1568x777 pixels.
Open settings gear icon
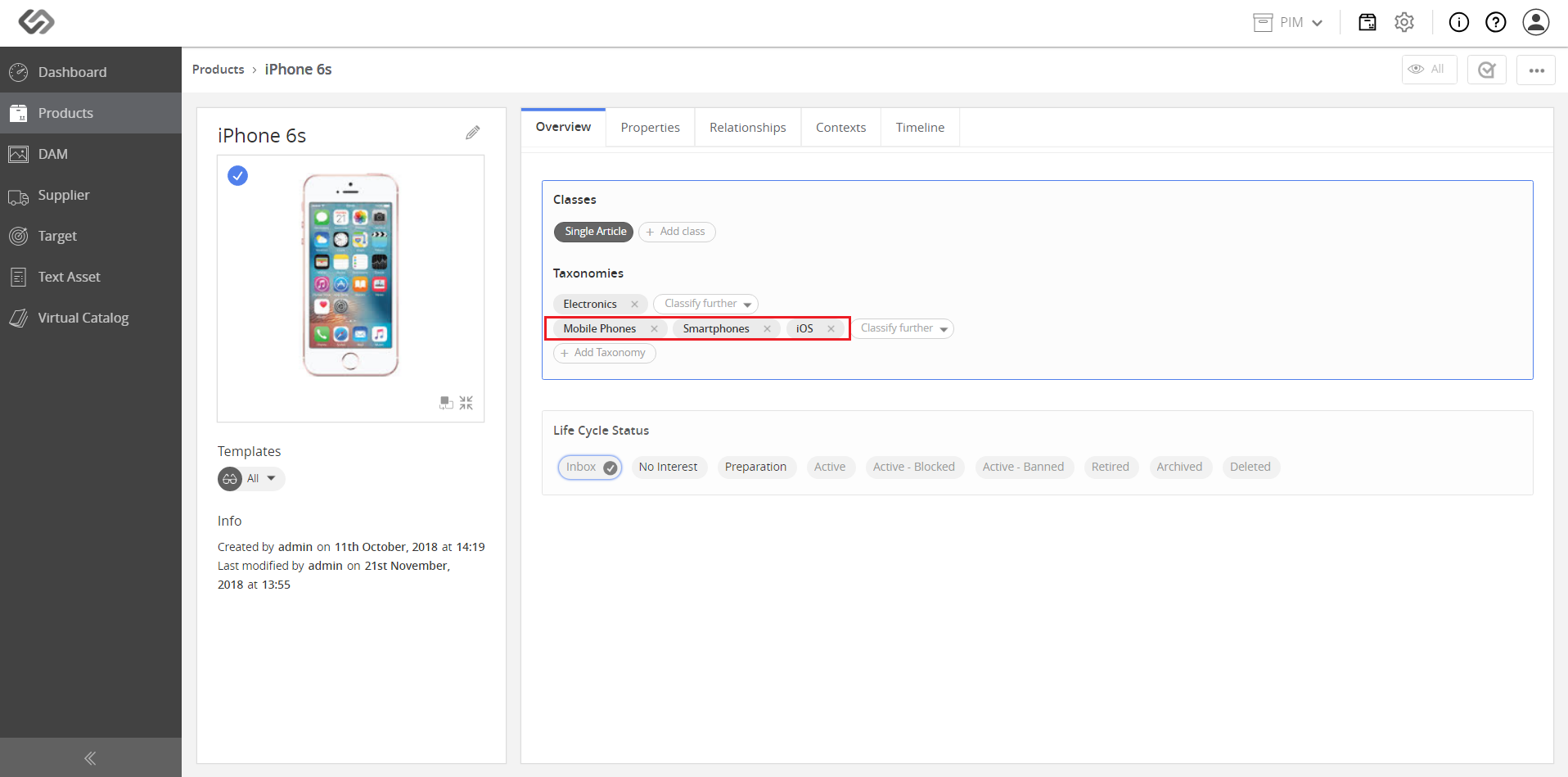click(x=1404, y=22)
